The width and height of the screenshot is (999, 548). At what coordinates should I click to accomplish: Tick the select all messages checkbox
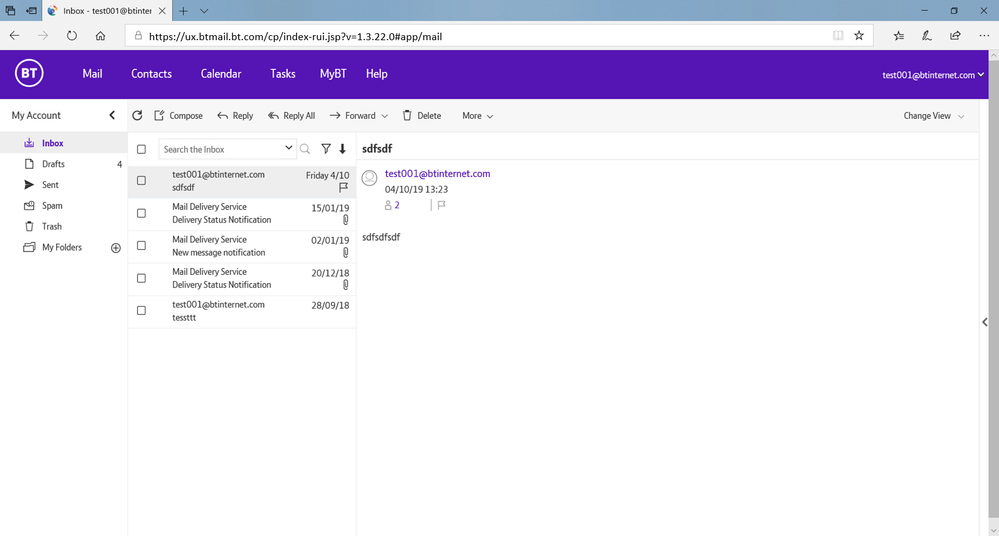(141, 149)
